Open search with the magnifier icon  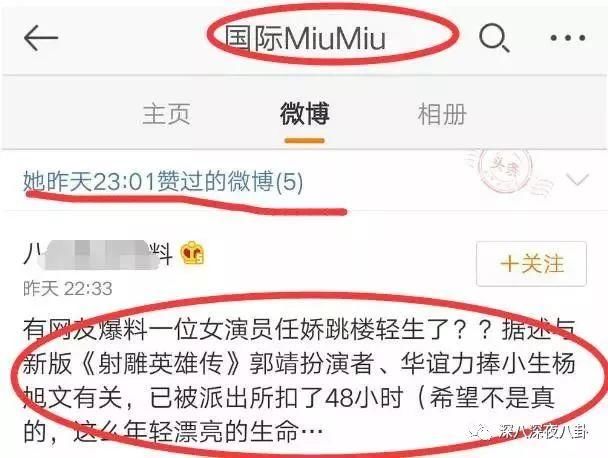494,38
